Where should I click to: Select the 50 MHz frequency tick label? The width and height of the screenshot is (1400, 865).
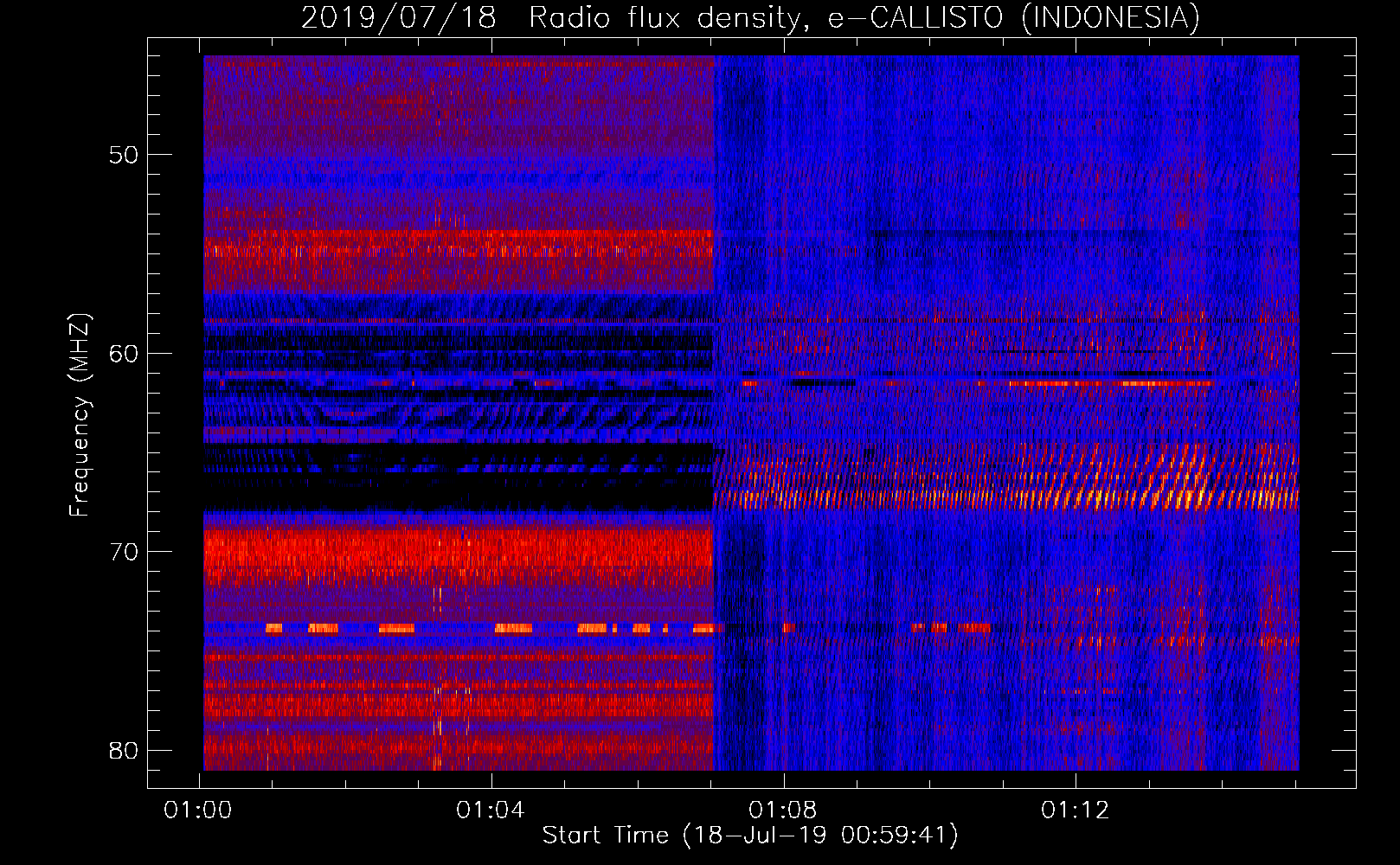click(x=124, y=155)
